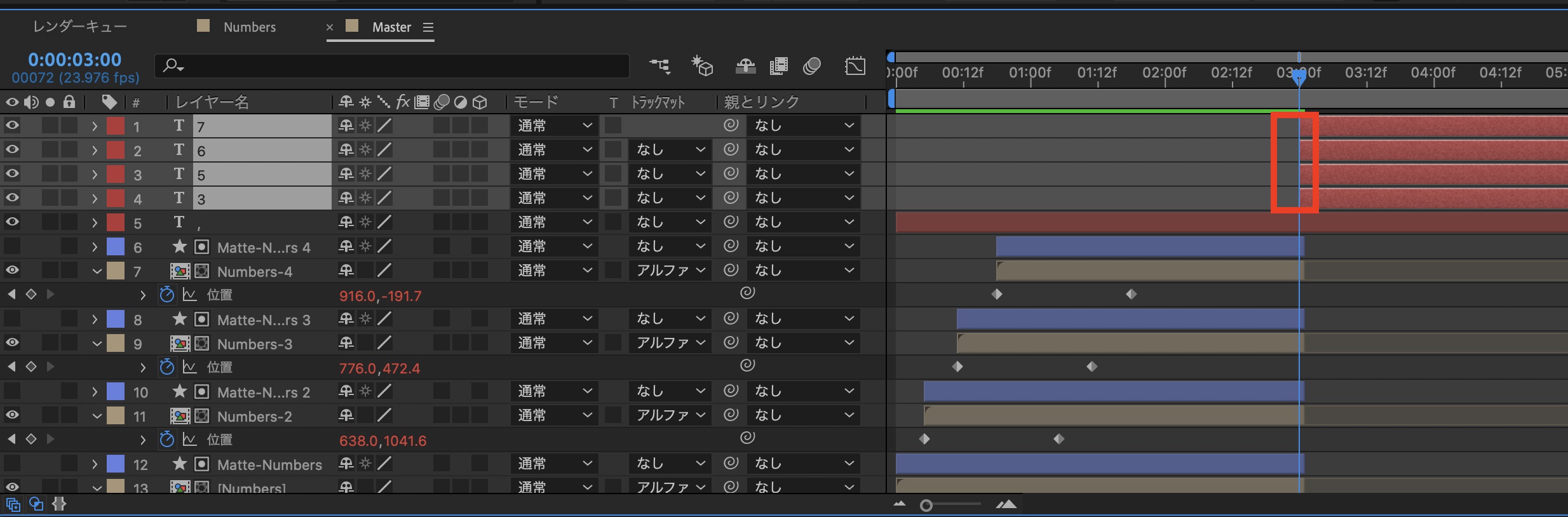Screen dimensions: 1568x517
Task: Toggle visibility of Numbers-3 layer
Action: pos(12,343)
